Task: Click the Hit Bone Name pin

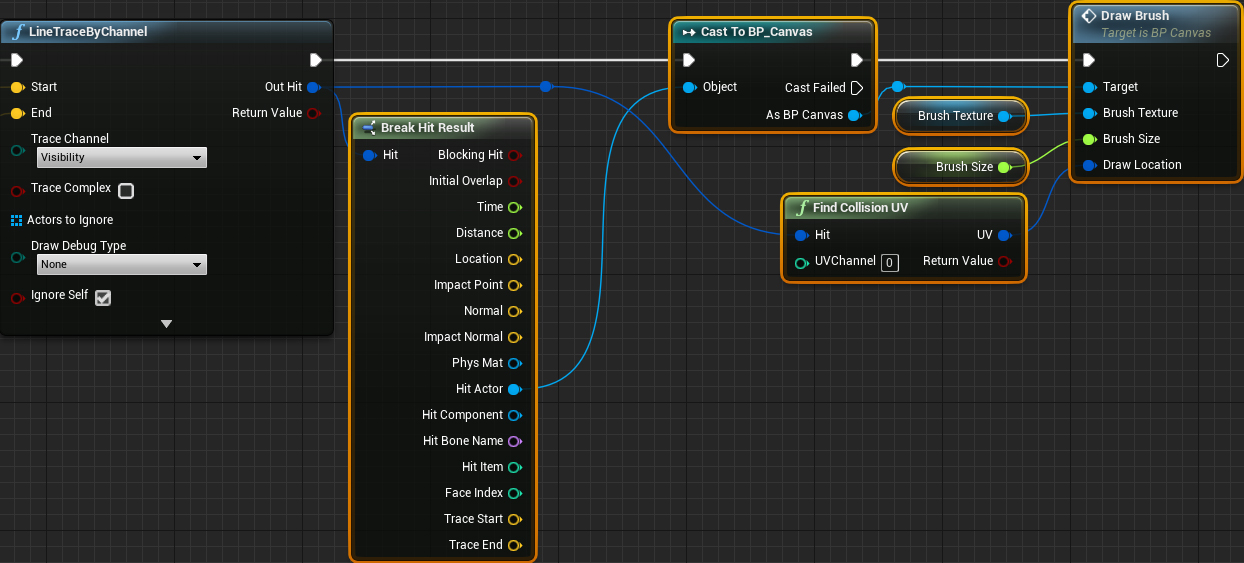Action: pyautogui.click(x=514, y=441)
